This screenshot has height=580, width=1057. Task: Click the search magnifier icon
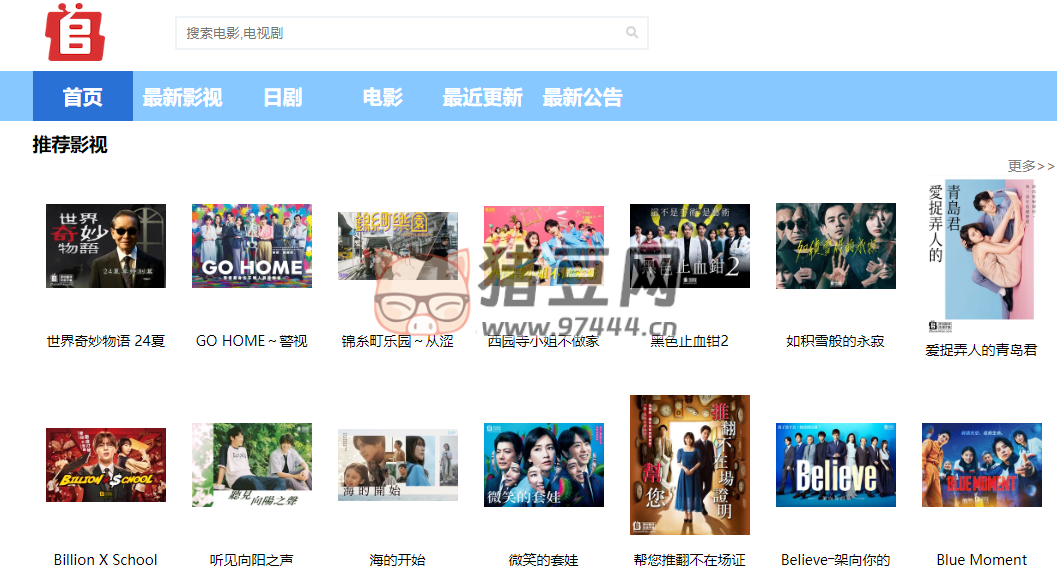pyautogui.click(x=632, y=32)
